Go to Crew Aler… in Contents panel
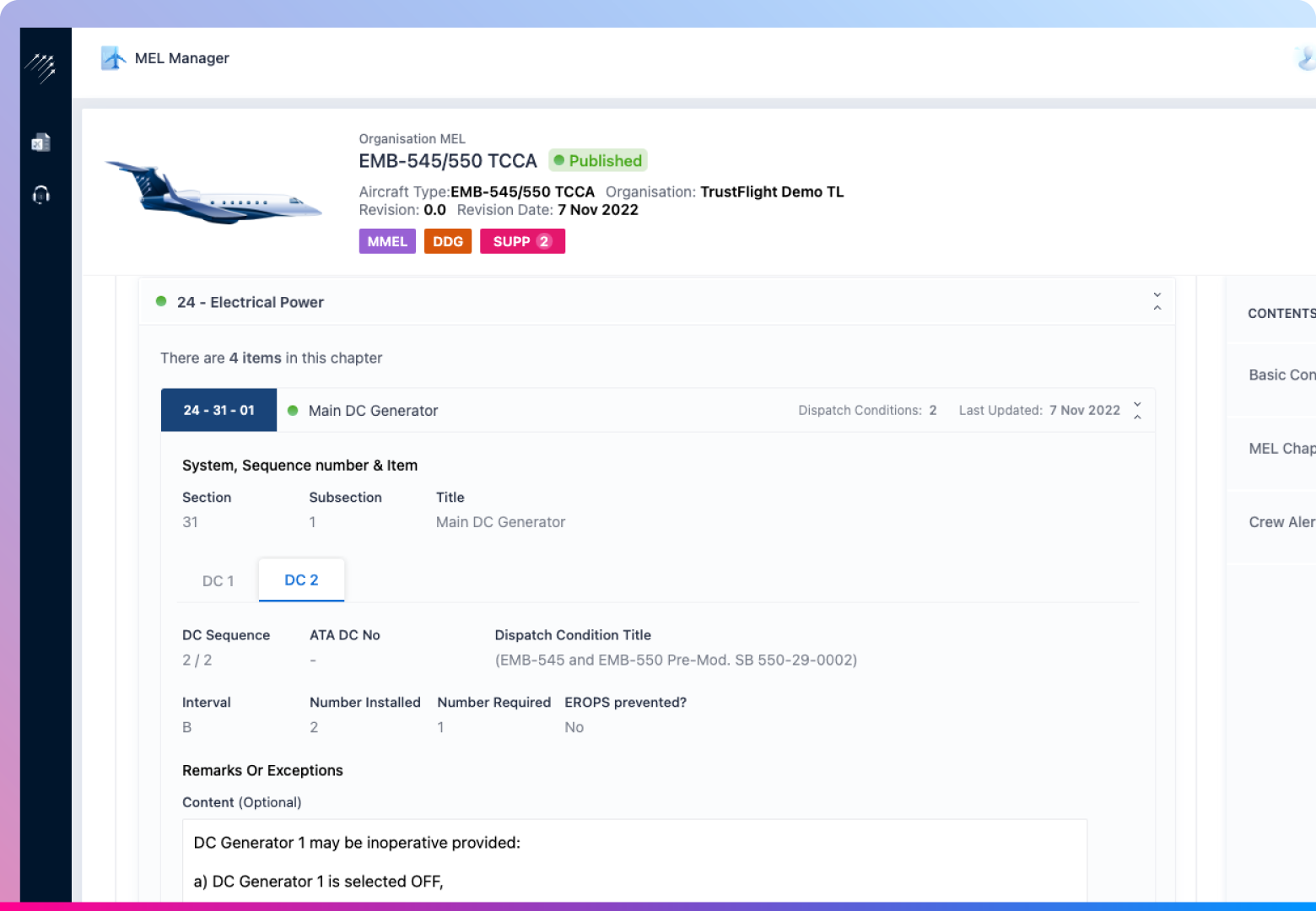Image resolution: width=1316 pixels, height=911 pixels. point(1281,522)
